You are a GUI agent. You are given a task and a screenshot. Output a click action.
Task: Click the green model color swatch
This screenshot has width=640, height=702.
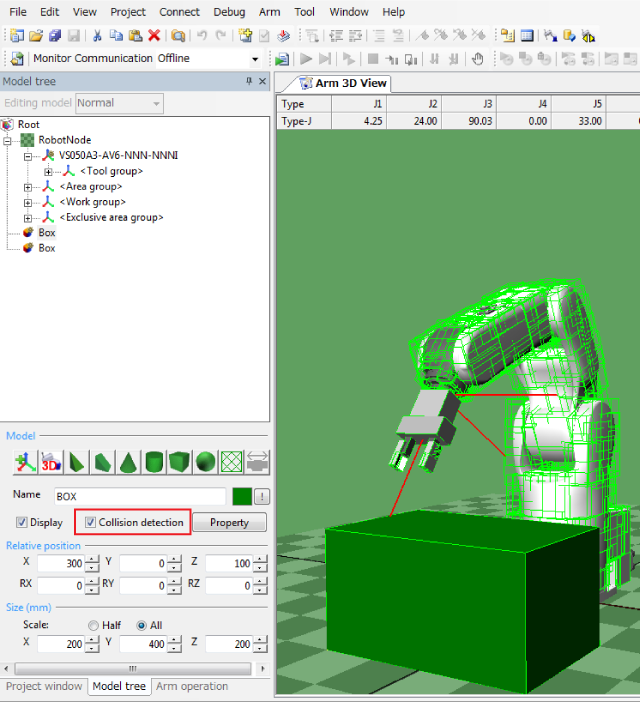241,496
